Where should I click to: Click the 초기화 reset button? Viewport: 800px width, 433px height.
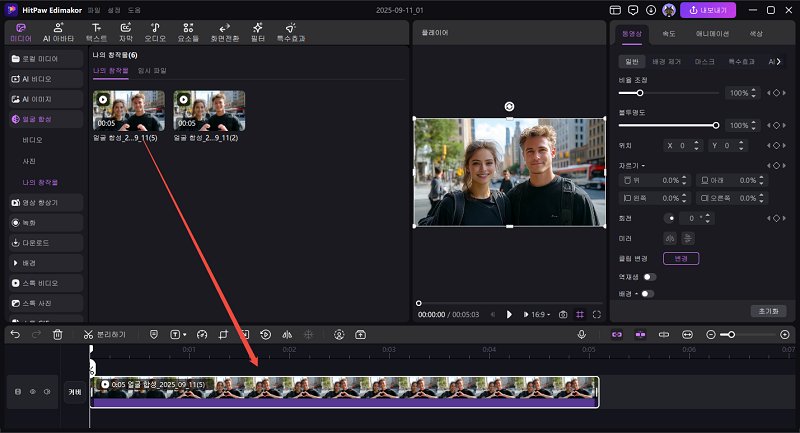pyautogui.click(x=768, y=311)
